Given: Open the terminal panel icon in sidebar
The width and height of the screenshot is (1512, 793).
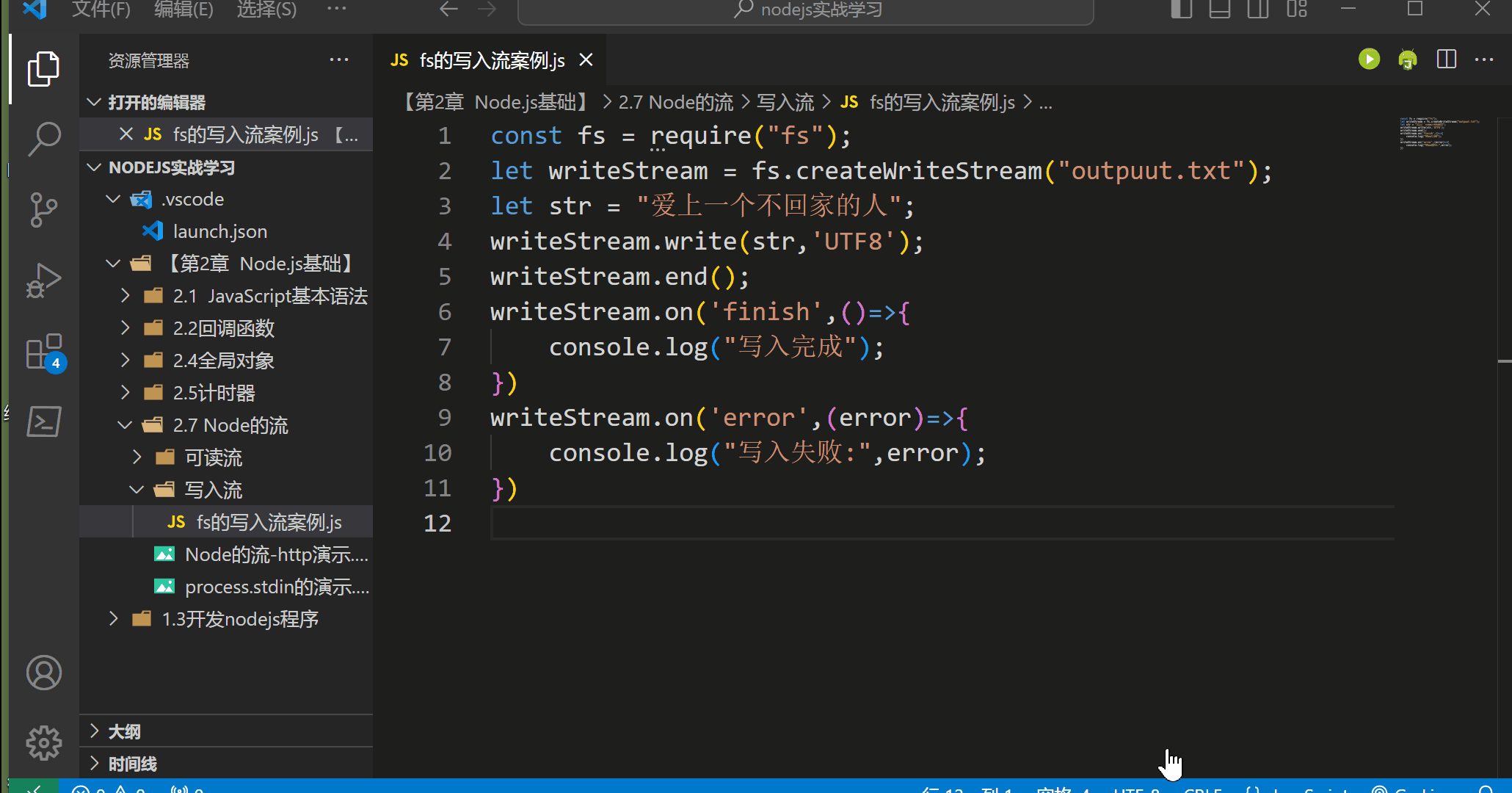Looking at the screenshot, I should click(x=44, y=421).
